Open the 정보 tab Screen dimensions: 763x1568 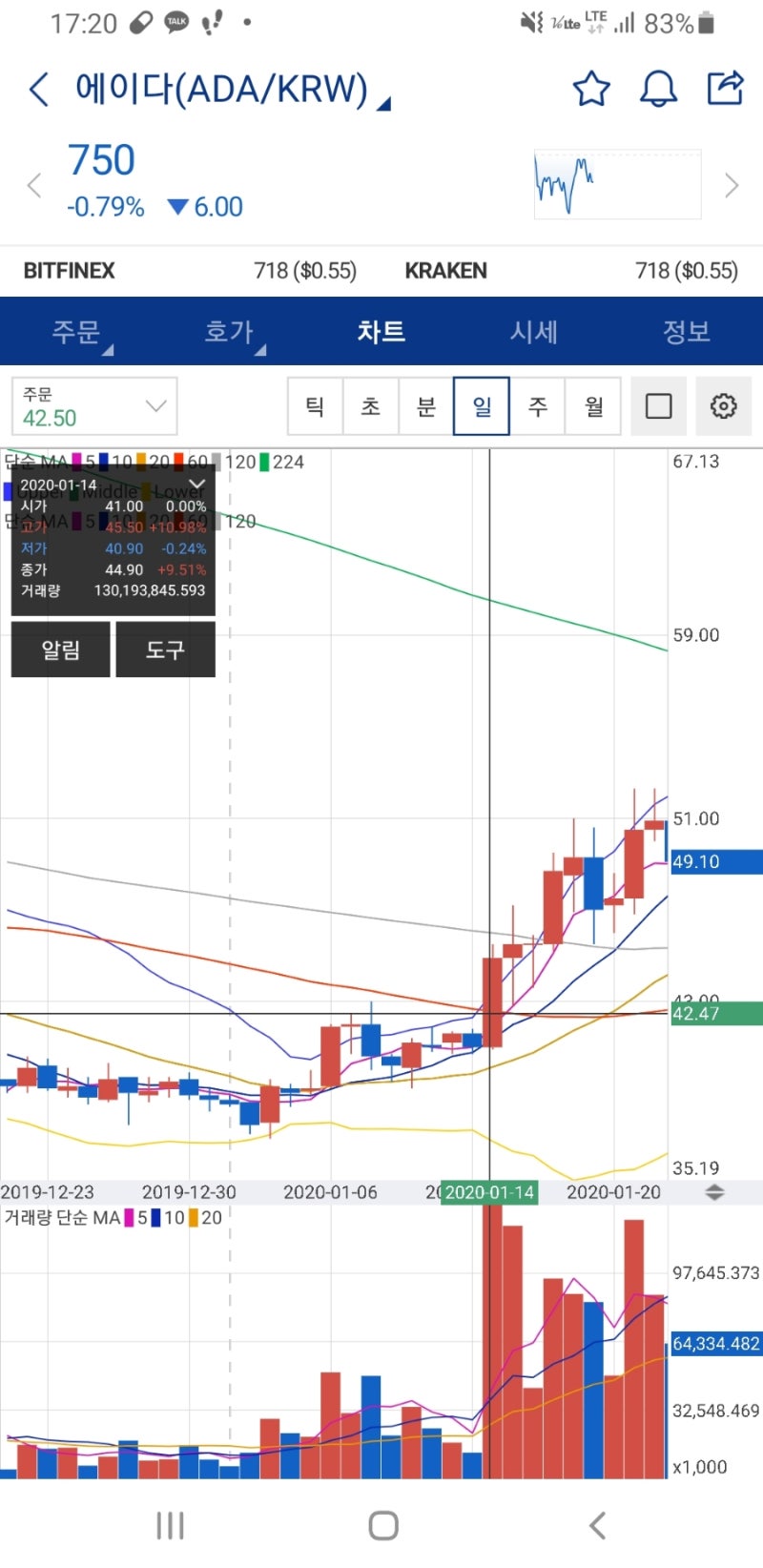[x=687, y=332]
